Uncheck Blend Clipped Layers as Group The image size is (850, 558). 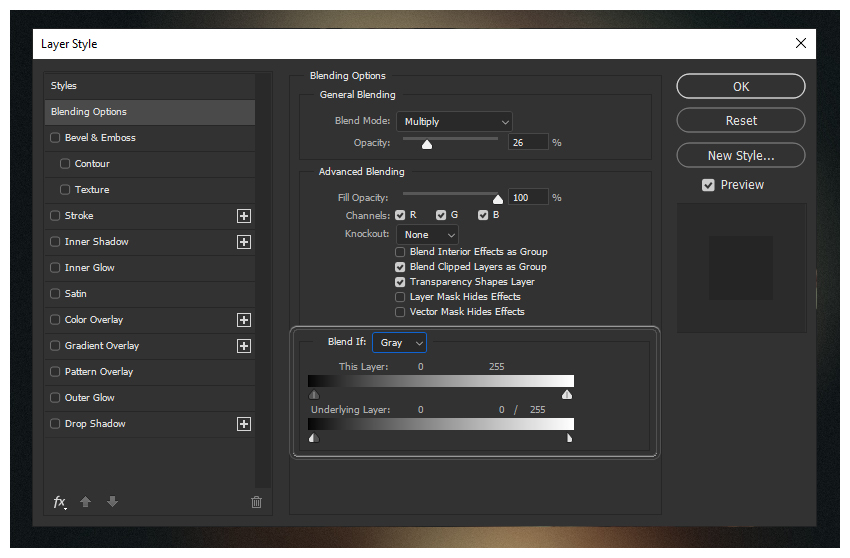(x=400, y=267)
